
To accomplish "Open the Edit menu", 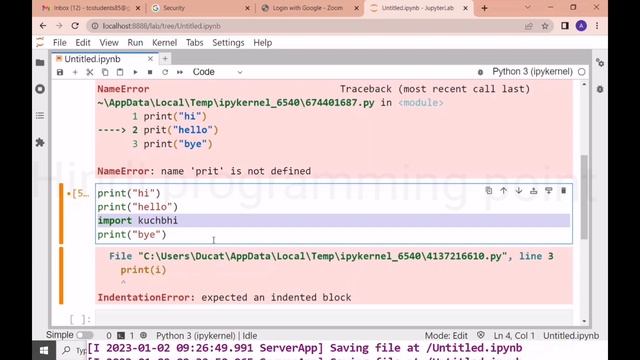I will 82,42.
